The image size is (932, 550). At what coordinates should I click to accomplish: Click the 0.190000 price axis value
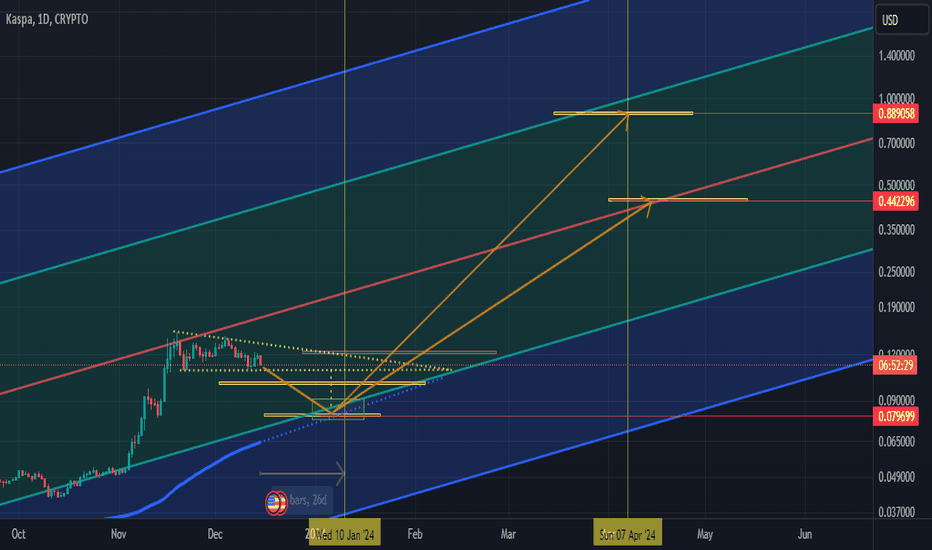[896, 307]
